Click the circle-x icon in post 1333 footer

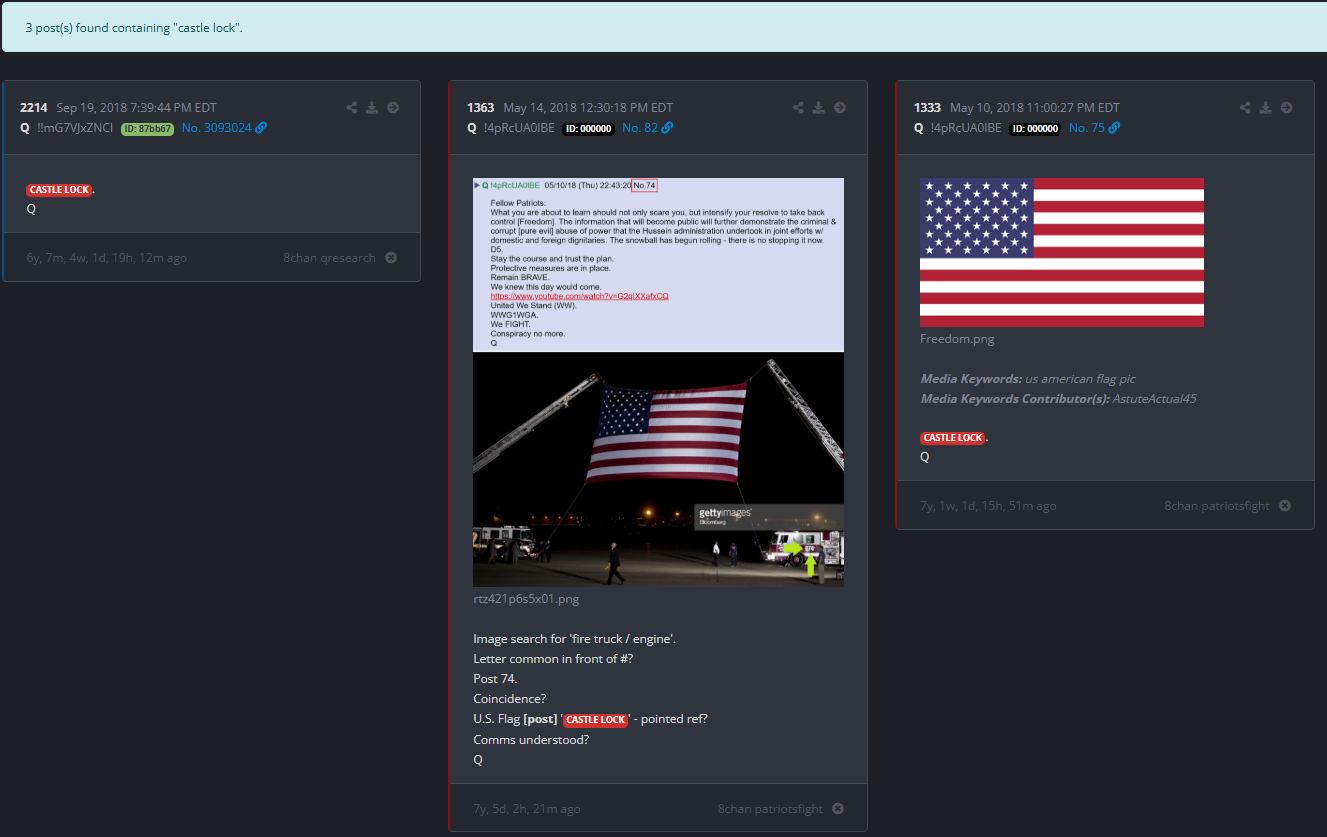coord(1285,506)
